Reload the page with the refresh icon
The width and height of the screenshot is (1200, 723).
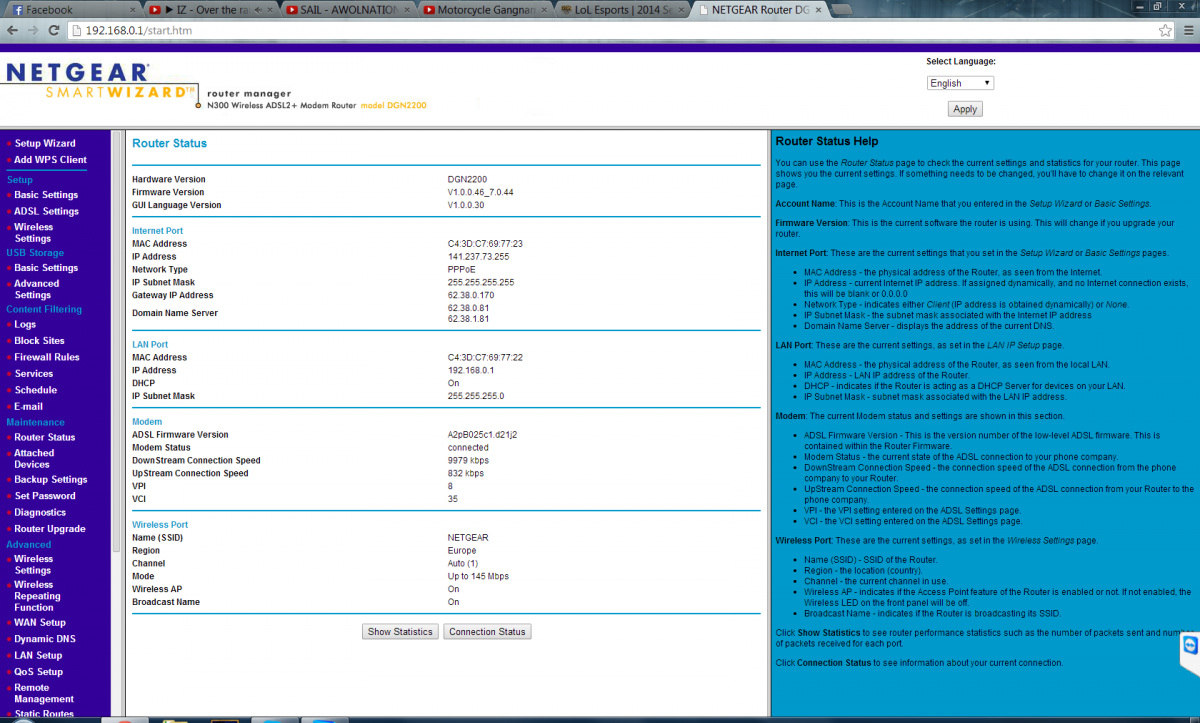point(55,30)
